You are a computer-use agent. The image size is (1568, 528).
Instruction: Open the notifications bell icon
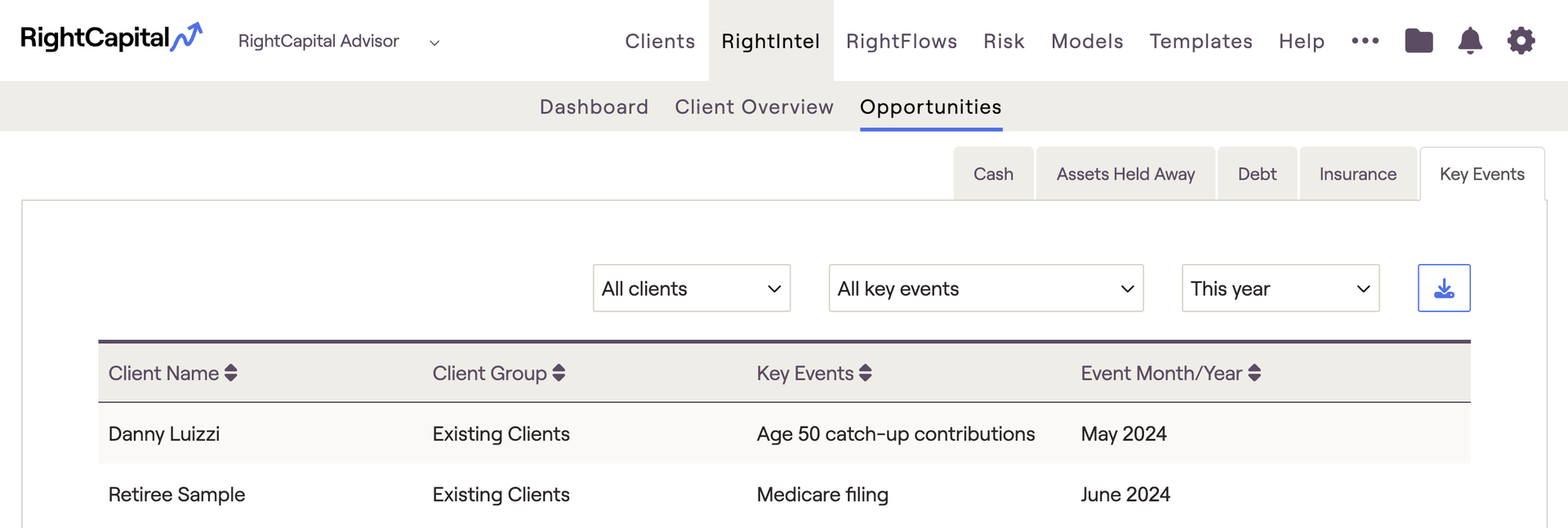coord(1470,41)
